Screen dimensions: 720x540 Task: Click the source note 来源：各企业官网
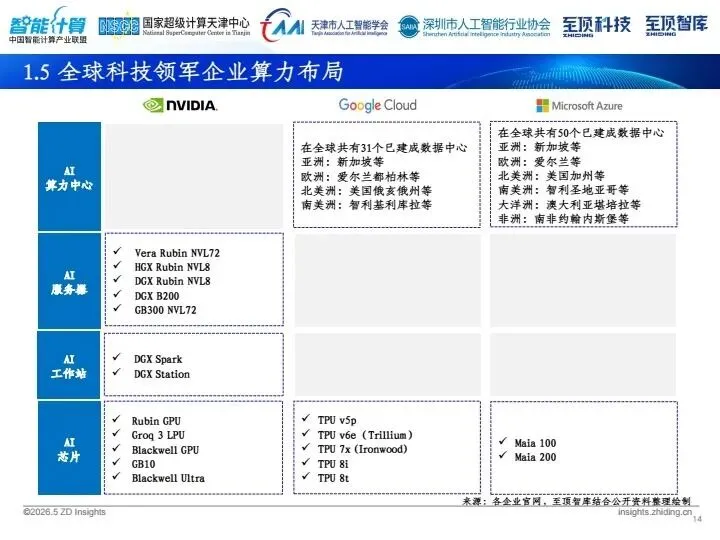(576, 501)
